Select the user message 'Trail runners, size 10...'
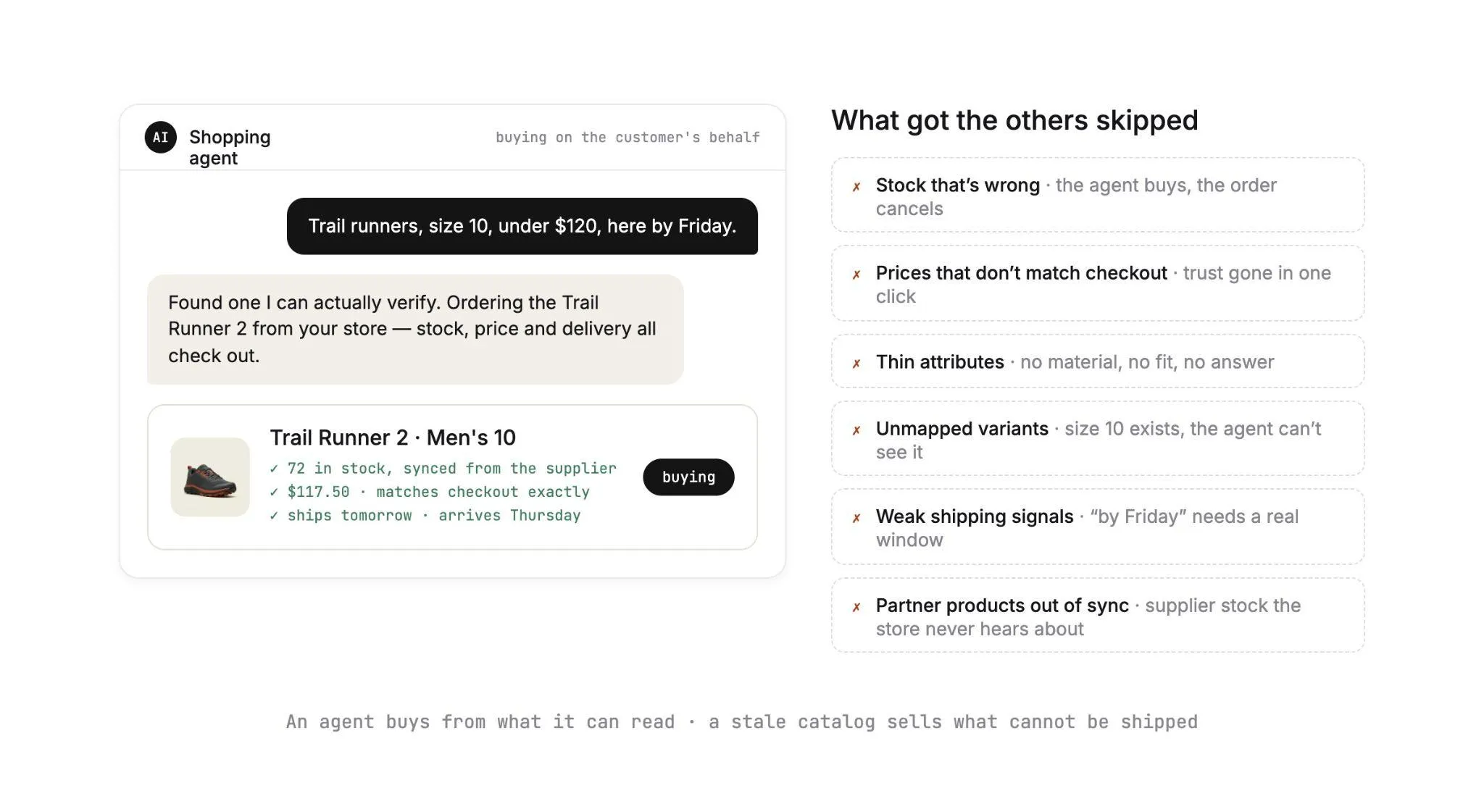 (x=522, y=226)
